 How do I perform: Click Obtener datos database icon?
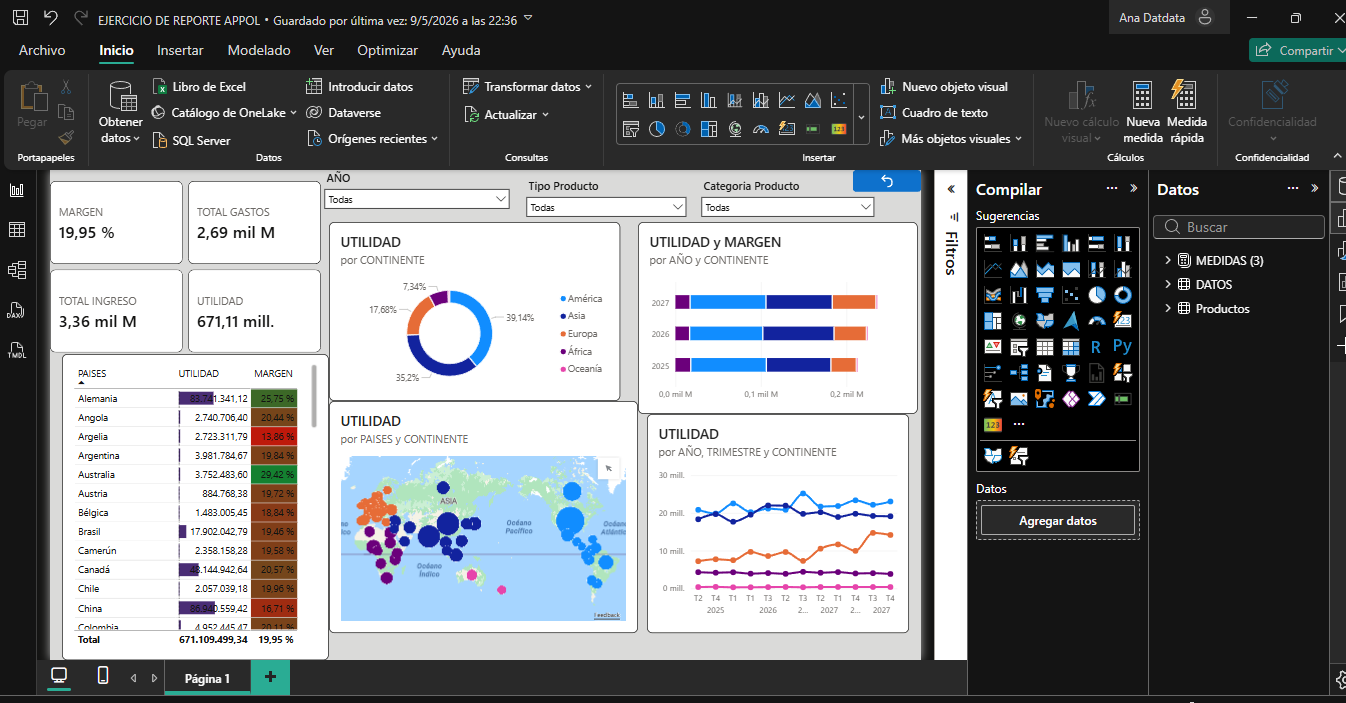pos(123,96)
